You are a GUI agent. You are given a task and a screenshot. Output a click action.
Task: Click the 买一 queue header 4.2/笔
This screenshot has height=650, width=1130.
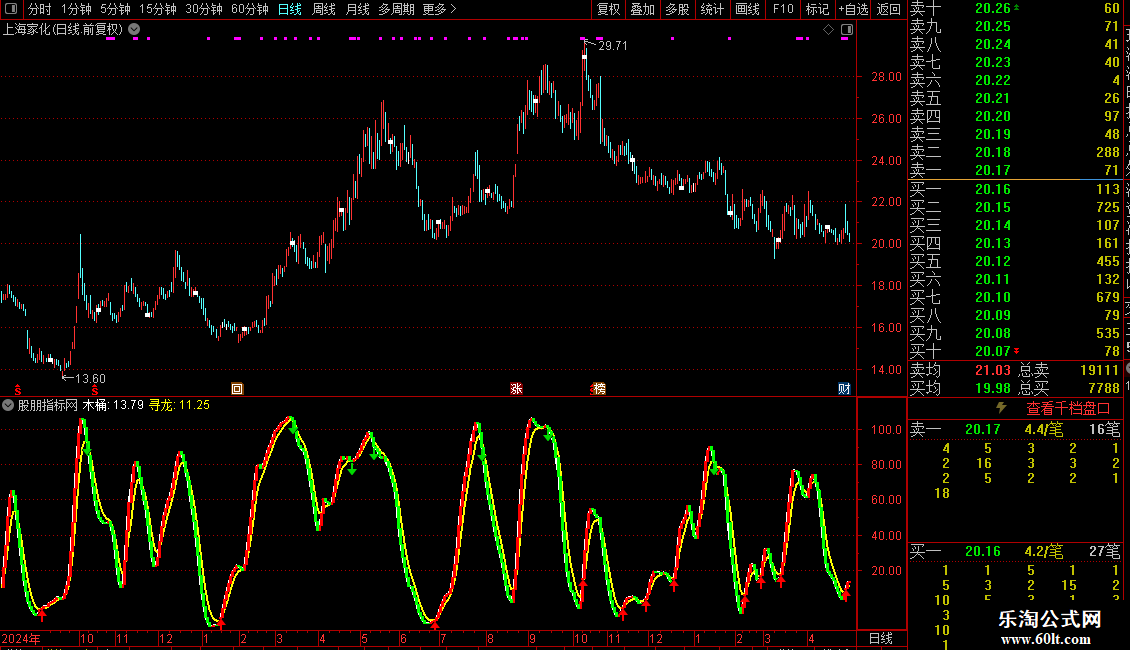tap(1044, 551)
